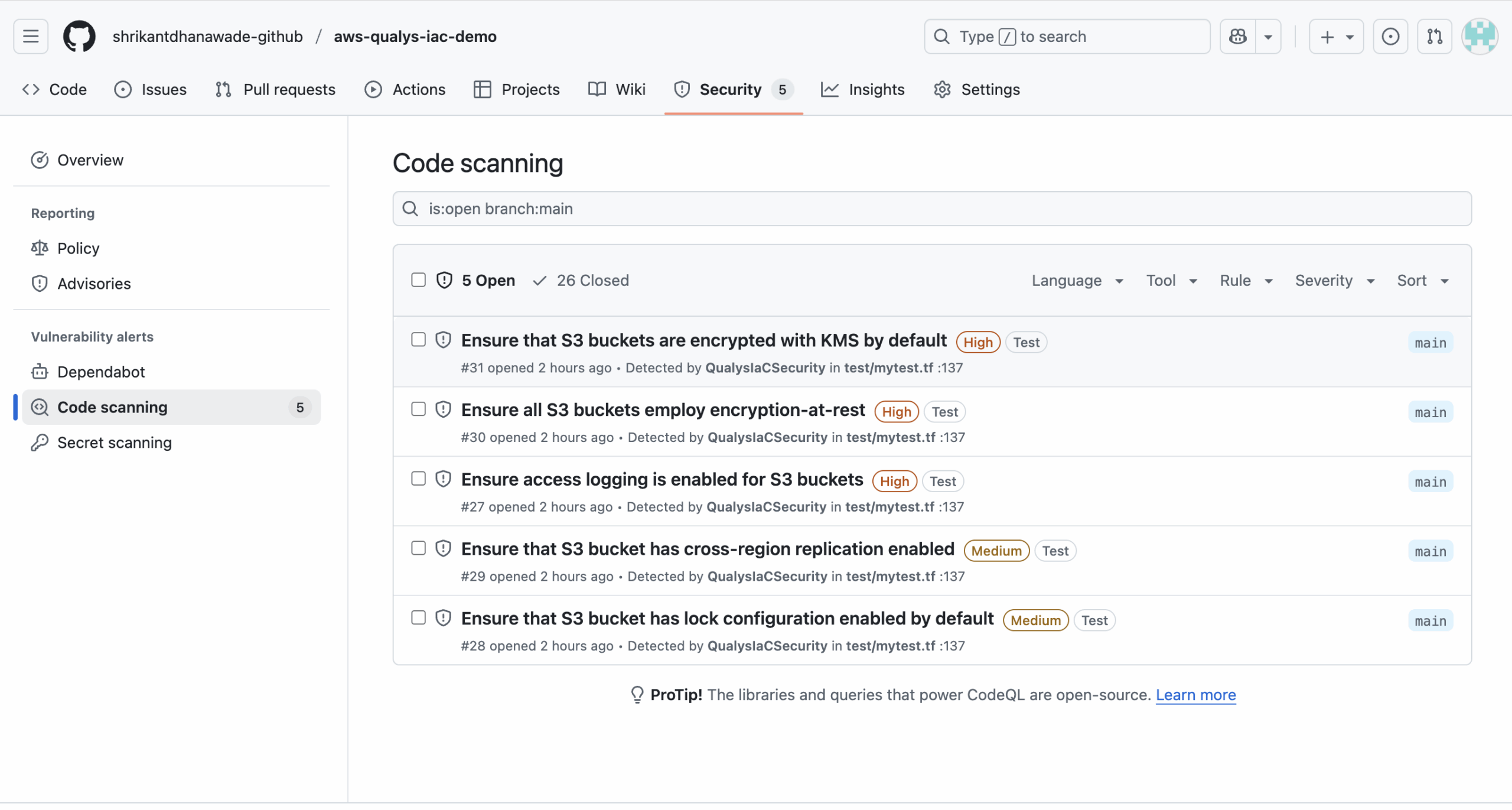Viewport: 1512px width, 810px height.
Task: Click the user avatar in top right
Action: click(x=1480, y=37)
